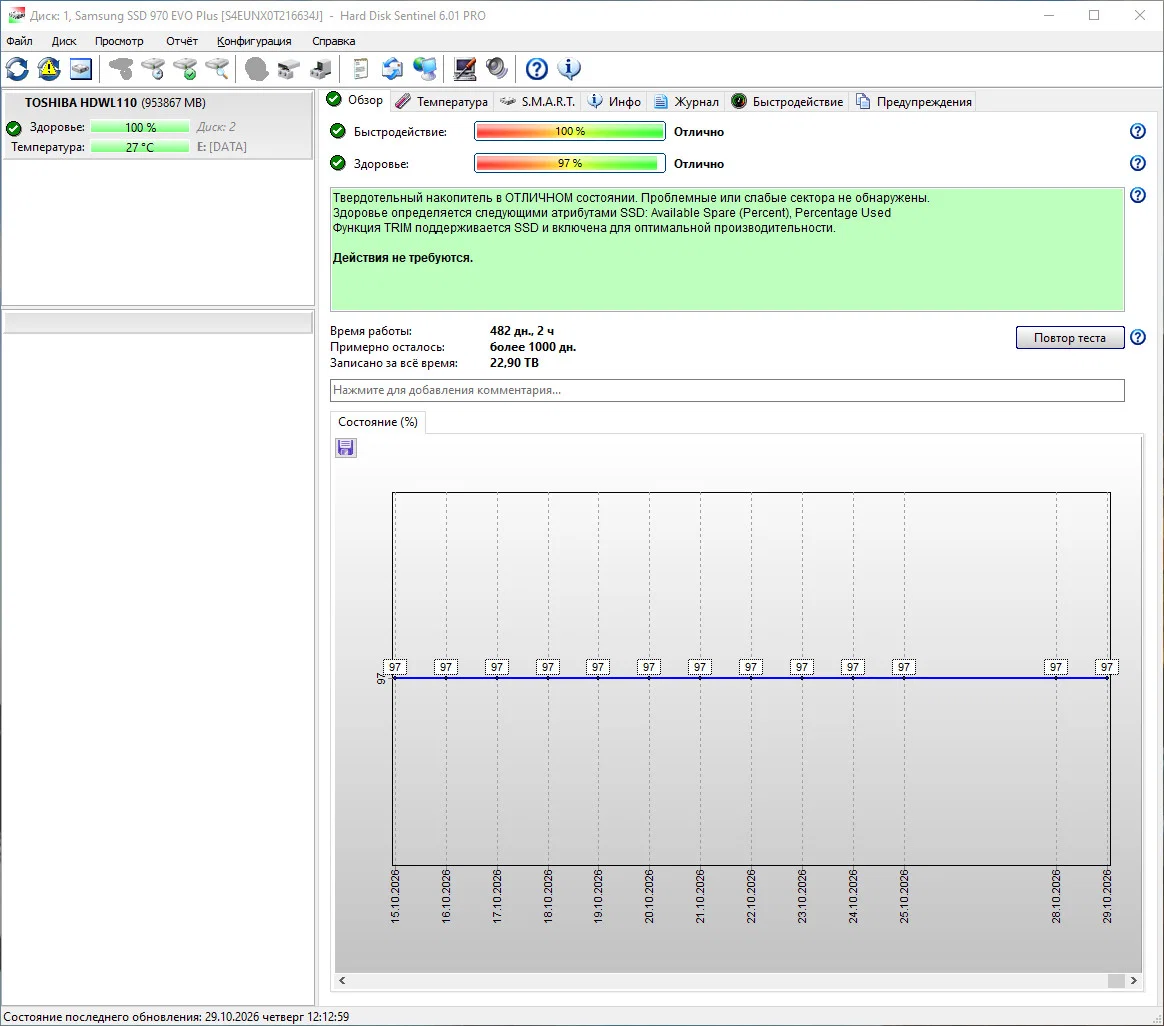Click the blue-framed disk drive toolbar icon
1164x1026 pixels.
point(81,69)
